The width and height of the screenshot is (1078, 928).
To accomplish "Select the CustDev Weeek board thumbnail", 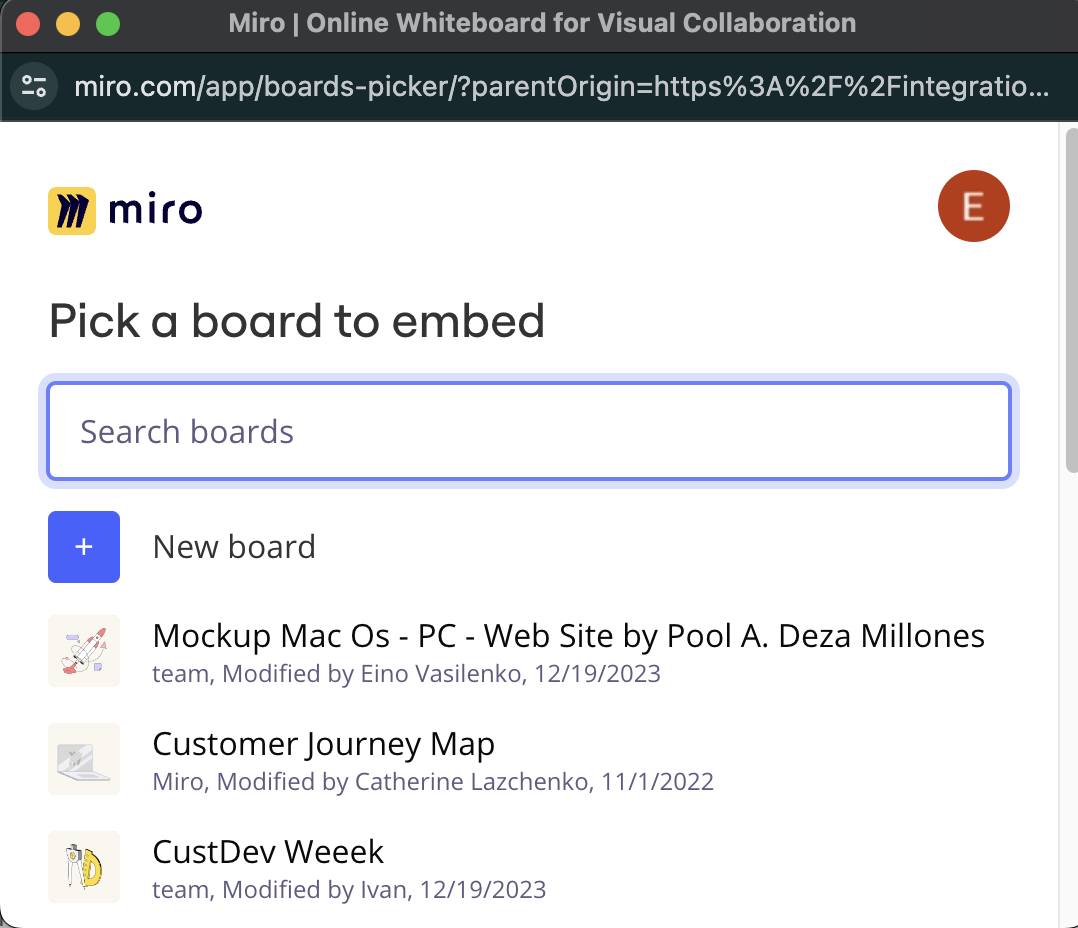I will pos(84,867).
